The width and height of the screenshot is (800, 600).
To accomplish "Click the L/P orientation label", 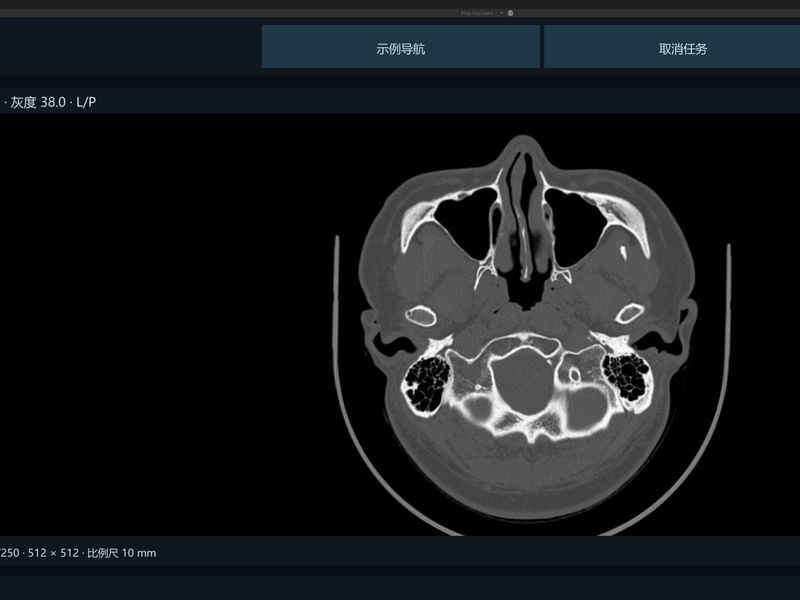I will [86, 102].
